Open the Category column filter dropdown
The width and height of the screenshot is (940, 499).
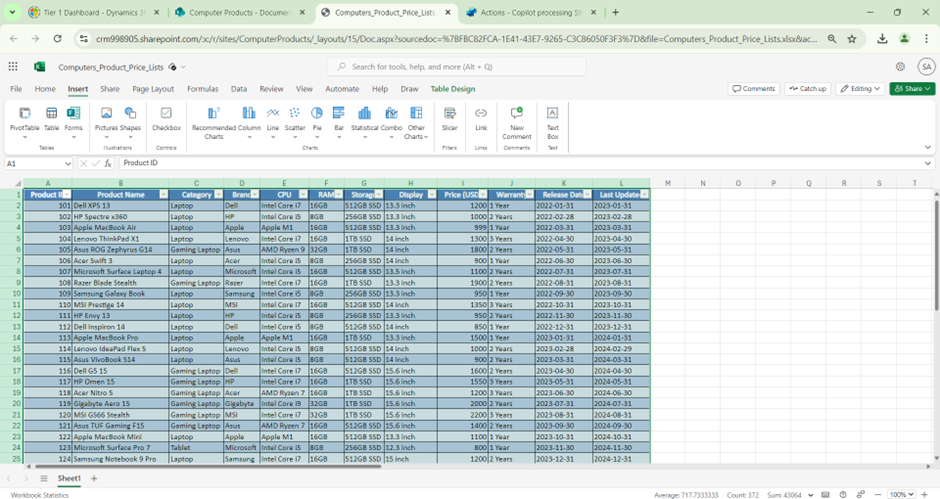[x=217, y=195]
